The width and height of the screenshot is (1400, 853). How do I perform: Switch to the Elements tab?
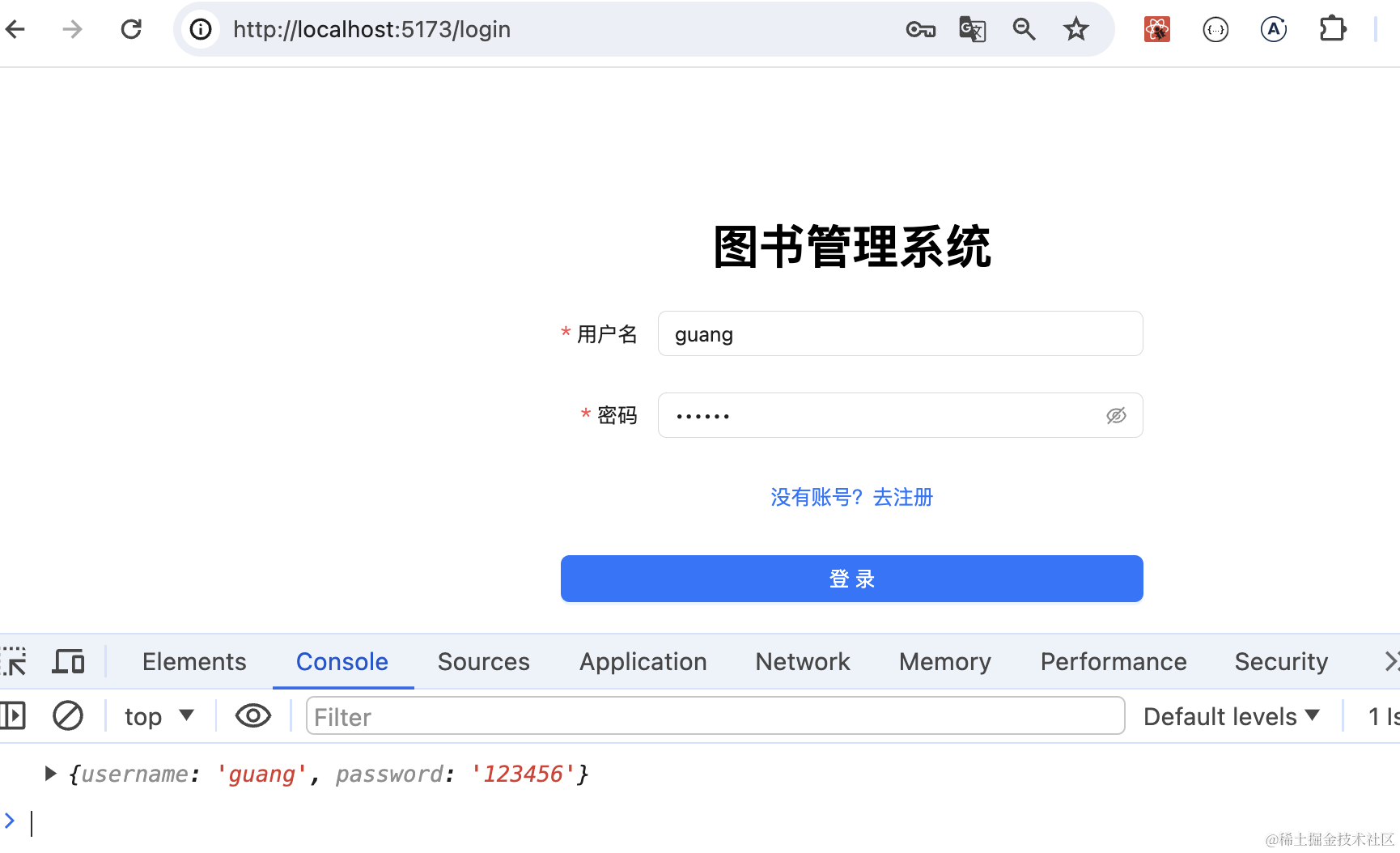pos(194,661)
